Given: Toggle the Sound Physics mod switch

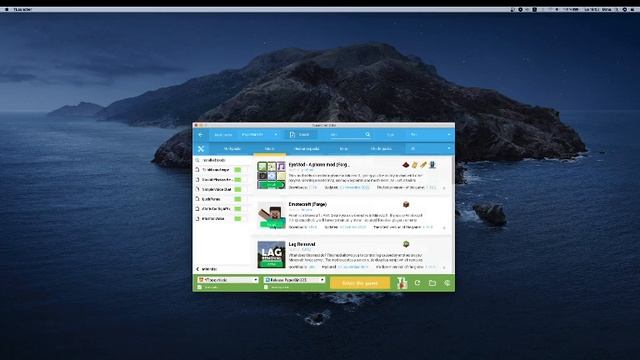Looking at the screenshot, I should (238, 180).
